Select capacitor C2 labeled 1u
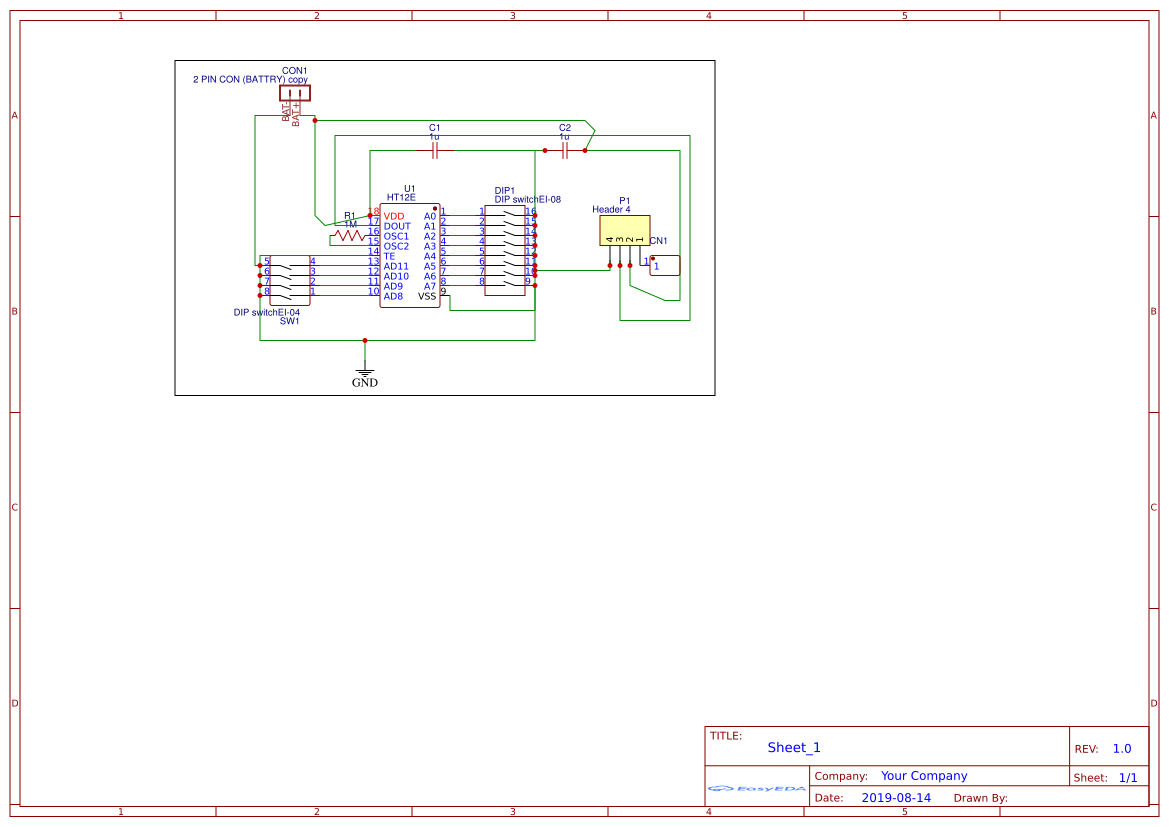The height and width of the screenshot is (827, 1169). (564, 150)
